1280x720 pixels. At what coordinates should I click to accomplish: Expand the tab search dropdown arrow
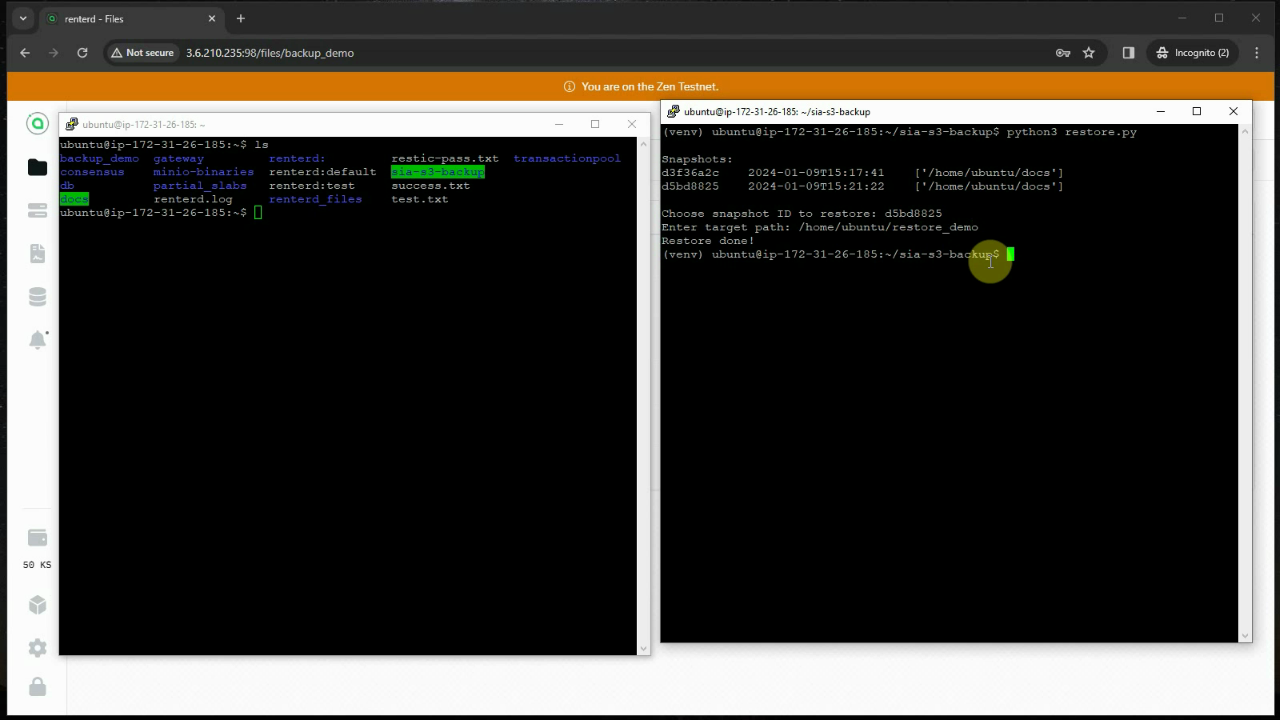tap(23, 18)
